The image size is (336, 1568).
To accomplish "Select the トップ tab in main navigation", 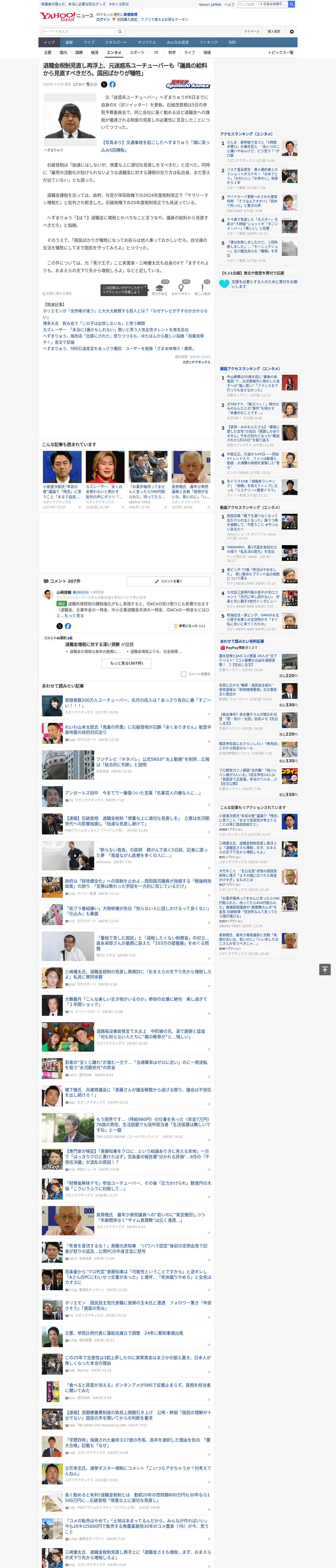I will point(49,42).
